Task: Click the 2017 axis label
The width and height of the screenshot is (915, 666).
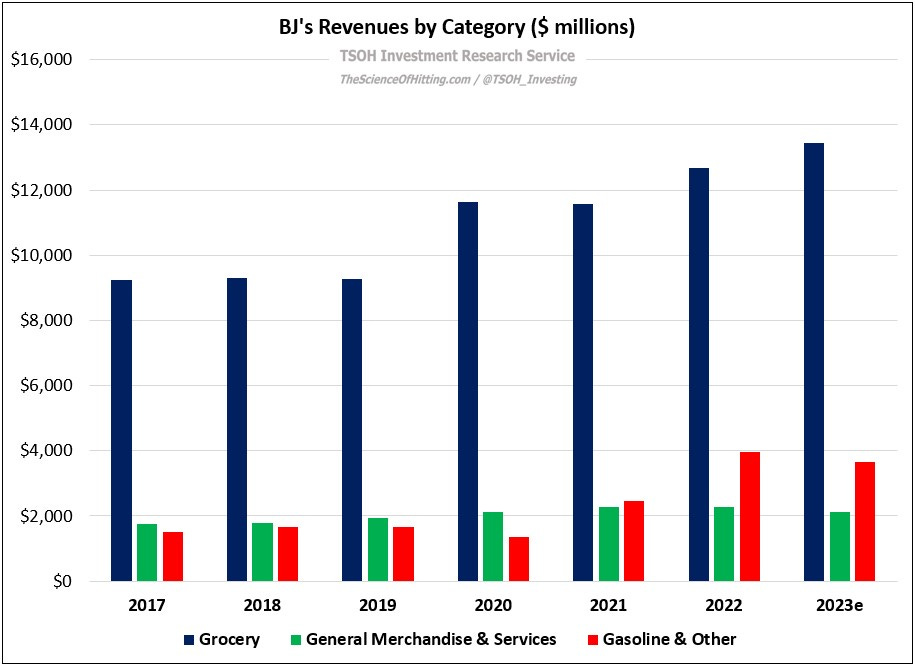Action: (x=147, y=605)
